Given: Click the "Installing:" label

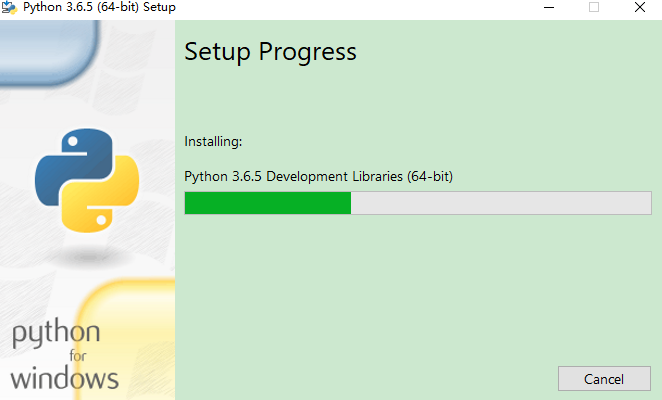Looking at the screenshot, I should 213,142.
